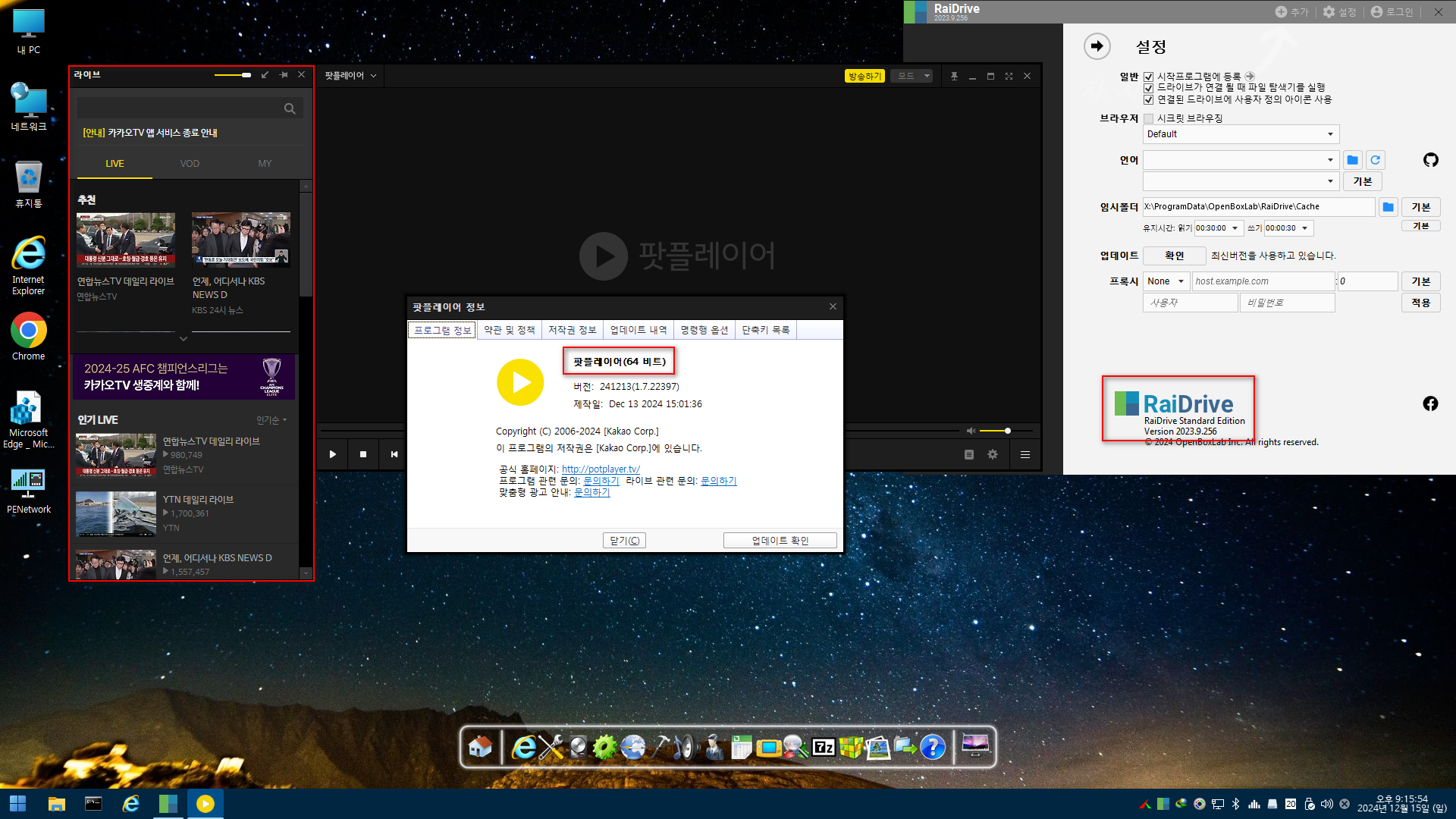Switch to the MY tab

tap(265, 164)
